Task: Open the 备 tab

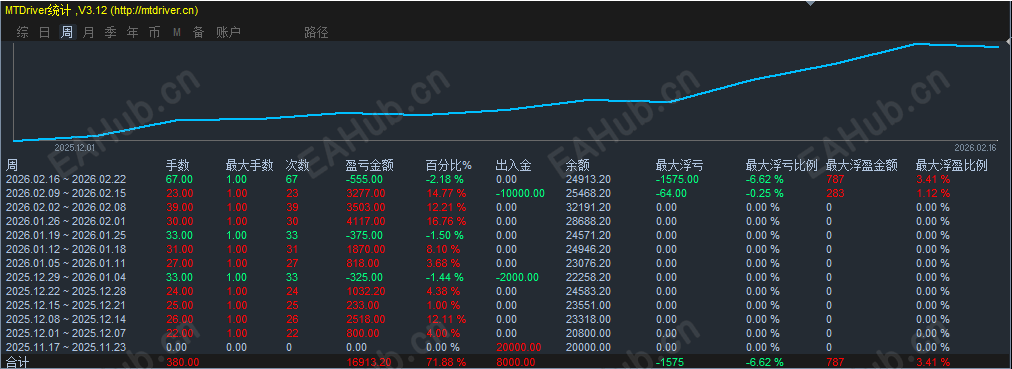Action: coord(198,32)
